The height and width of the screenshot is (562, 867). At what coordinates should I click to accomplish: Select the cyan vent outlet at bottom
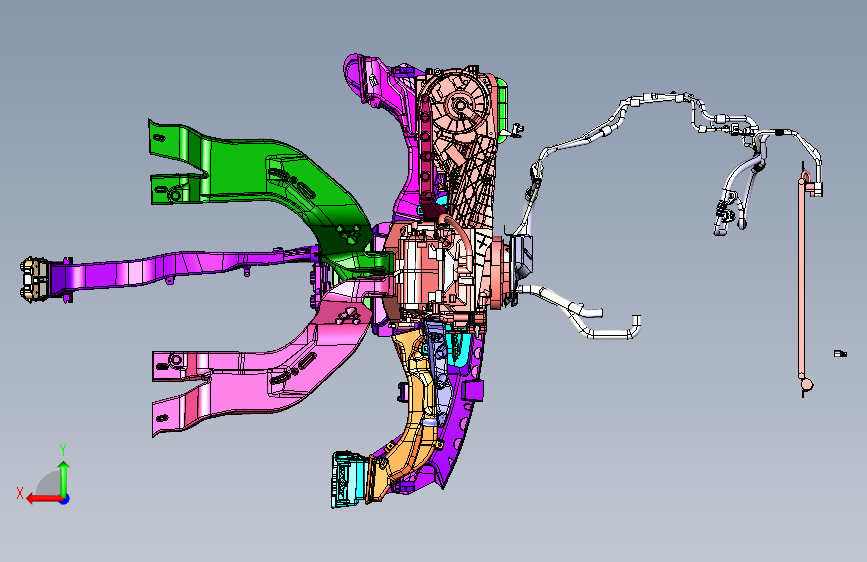coord(349,479)
